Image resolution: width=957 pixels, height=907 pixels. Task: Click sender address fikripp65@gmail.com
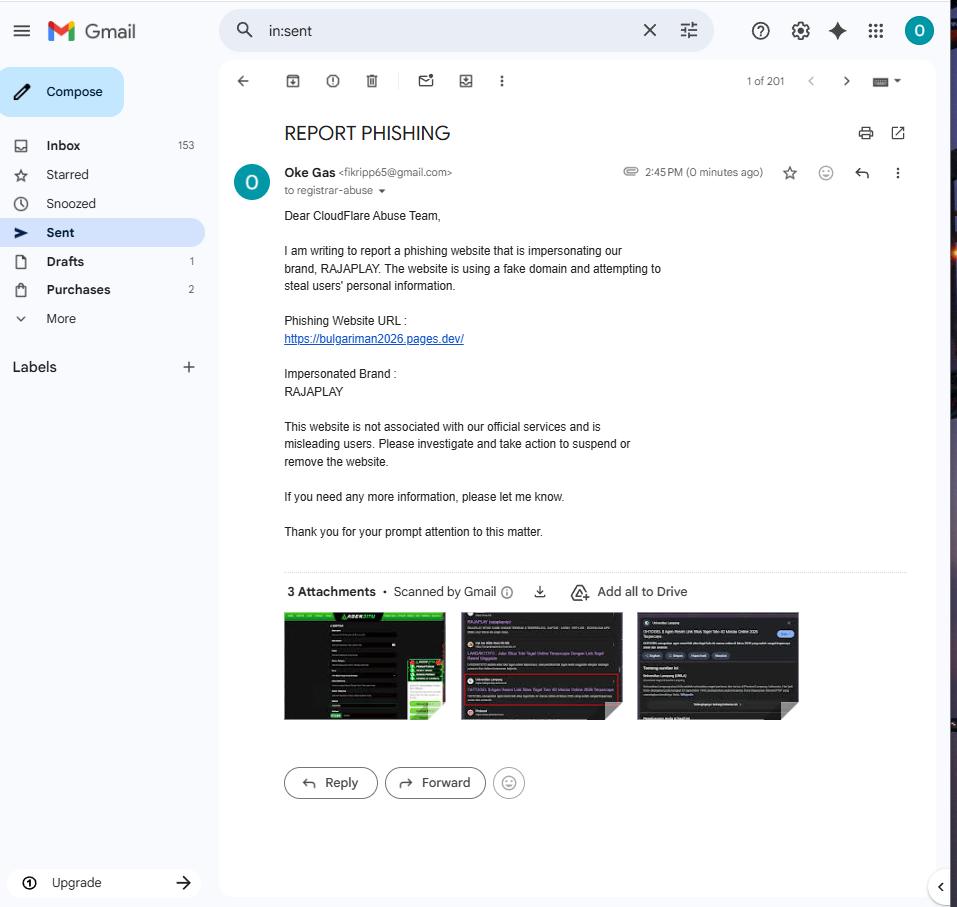[x=395, y=173]
